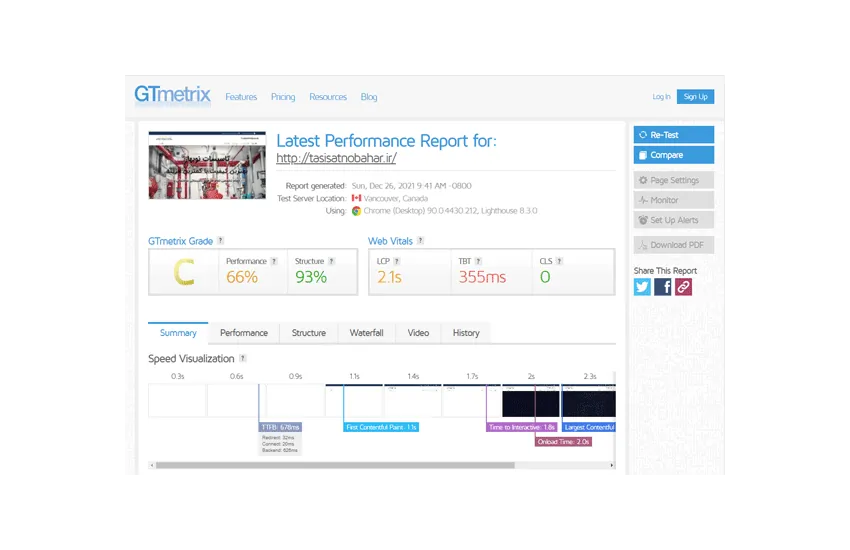The image size is (850, 550).
Task: Open the tasisatnobahar.ir URL link
Action: 337,158
